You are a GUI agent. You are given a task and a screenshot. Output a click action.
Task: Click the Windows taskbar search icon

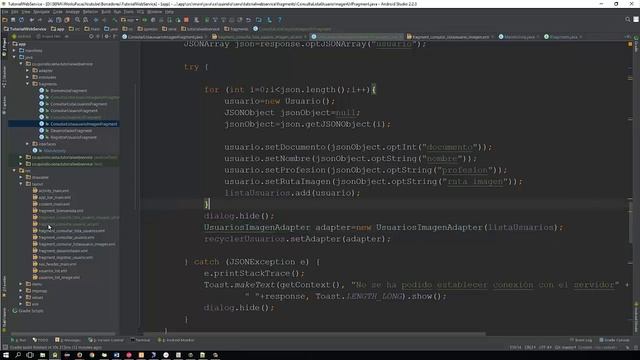(18, 355)
